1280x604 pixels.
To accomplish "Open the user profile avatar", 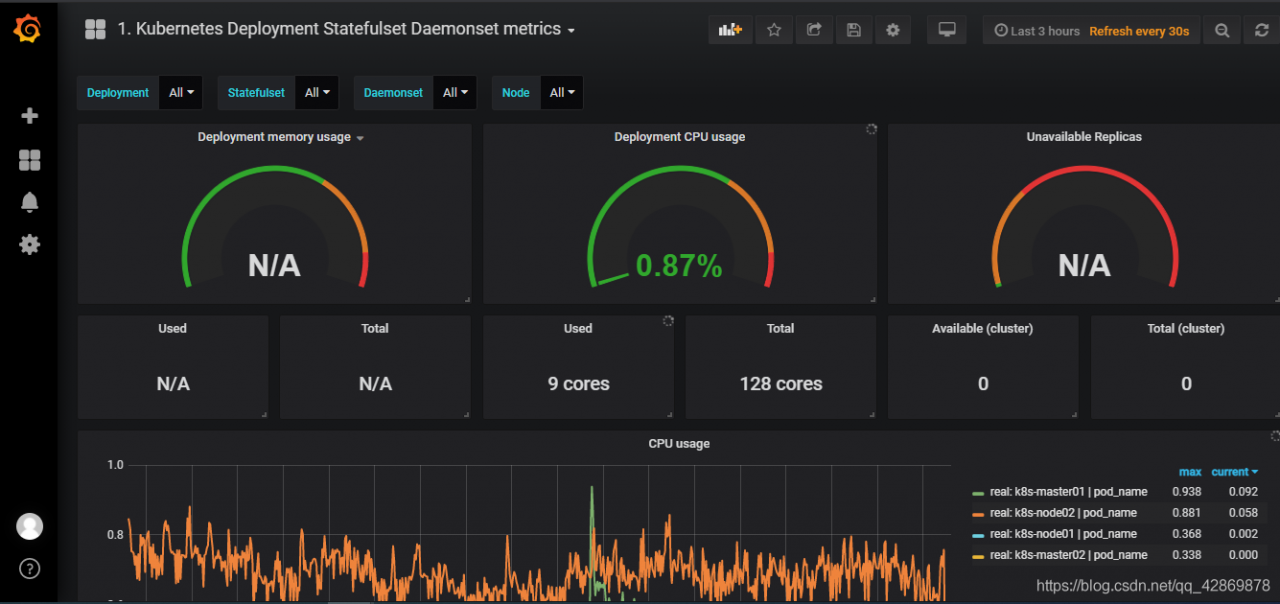I will 29,526.
